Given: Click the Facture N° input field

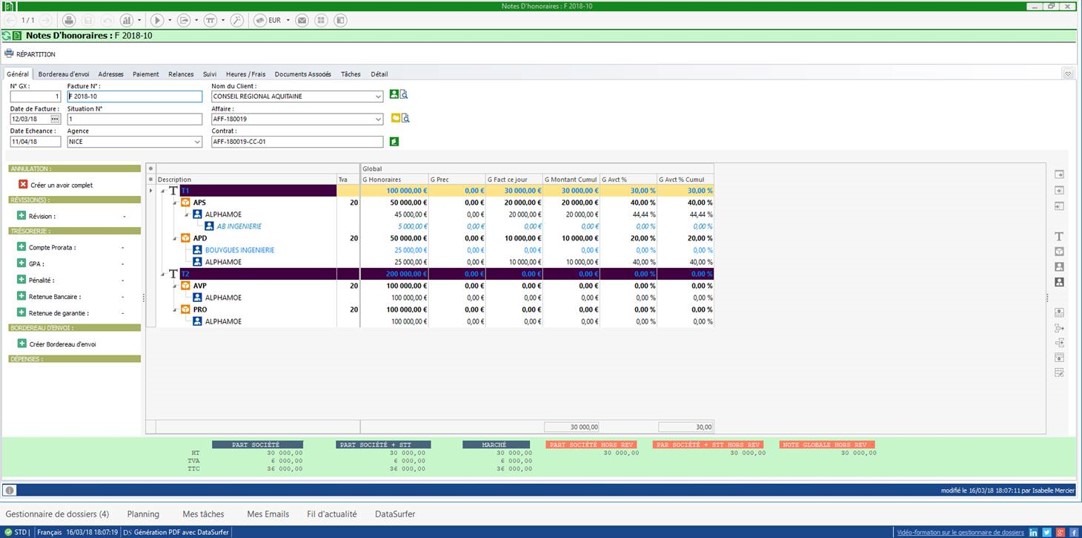Looking at the screenshot, I should click(135, 97).
